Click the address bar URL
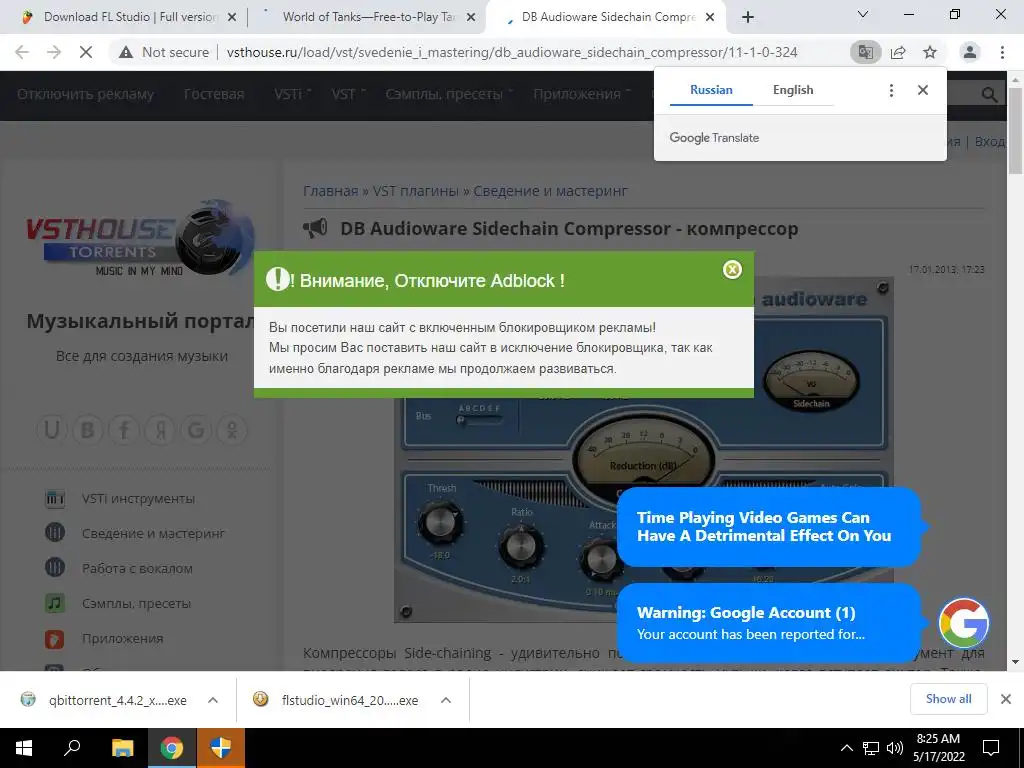 pyautogui.click(x=512, y=52)
